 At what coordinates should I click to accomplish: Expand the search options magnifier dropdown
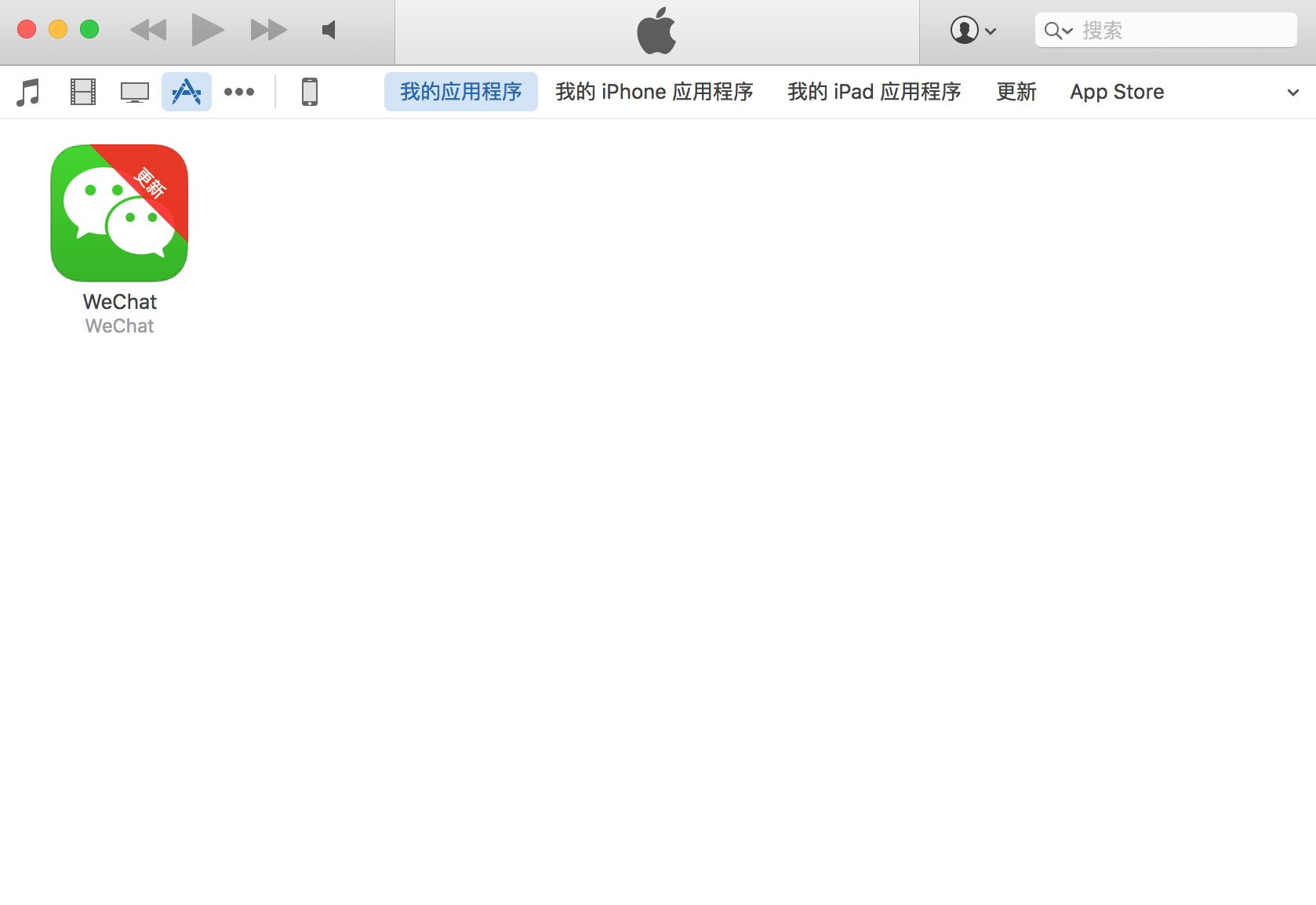(x=1058, y=31)
